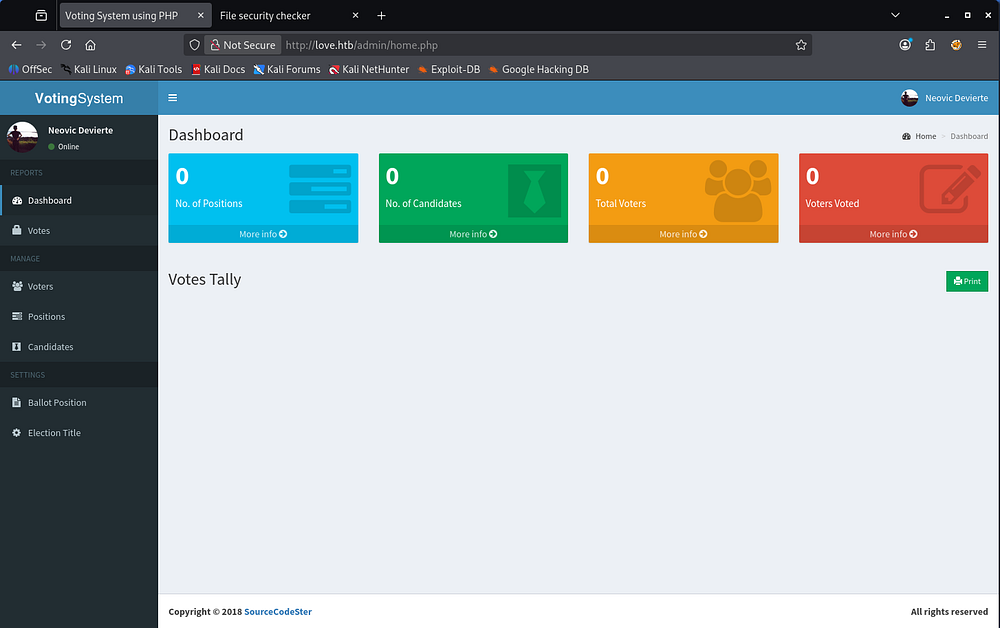Screen dimensions: 1000x628
Task: Open More info under Voters Voted
Action: click(x=893, y=234)
